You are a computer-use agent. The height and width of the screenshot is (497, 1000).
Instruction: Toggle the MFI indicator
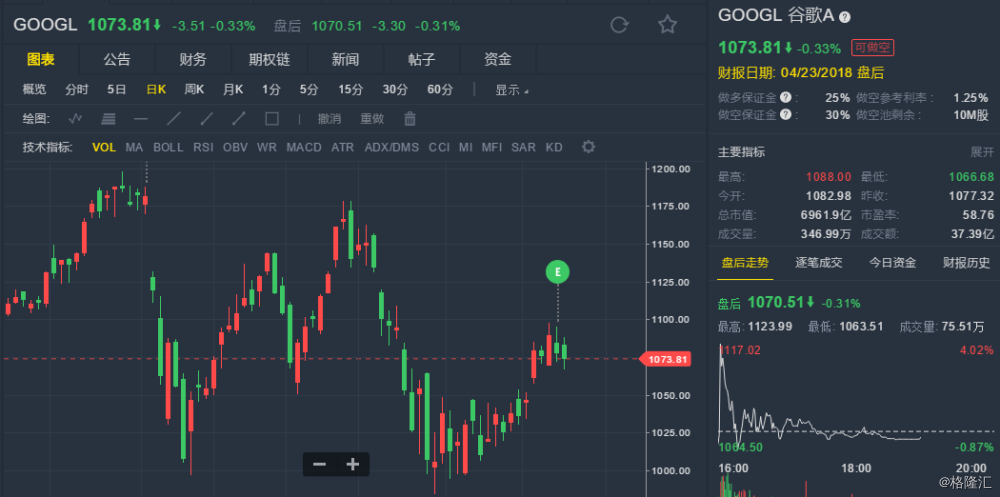click(x=492, y=147)
